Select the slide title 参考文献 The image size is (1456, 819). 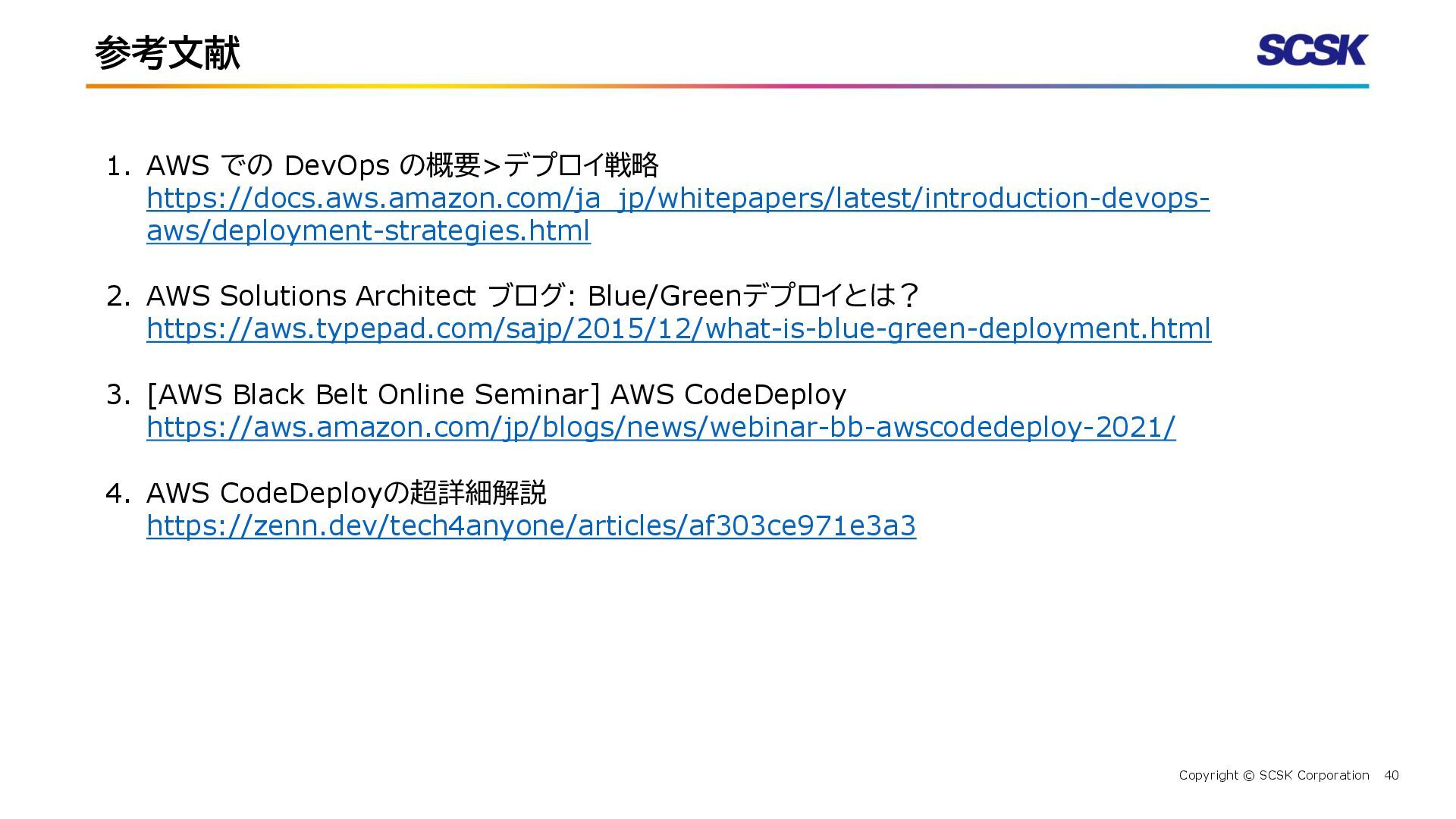pos(168,53)
